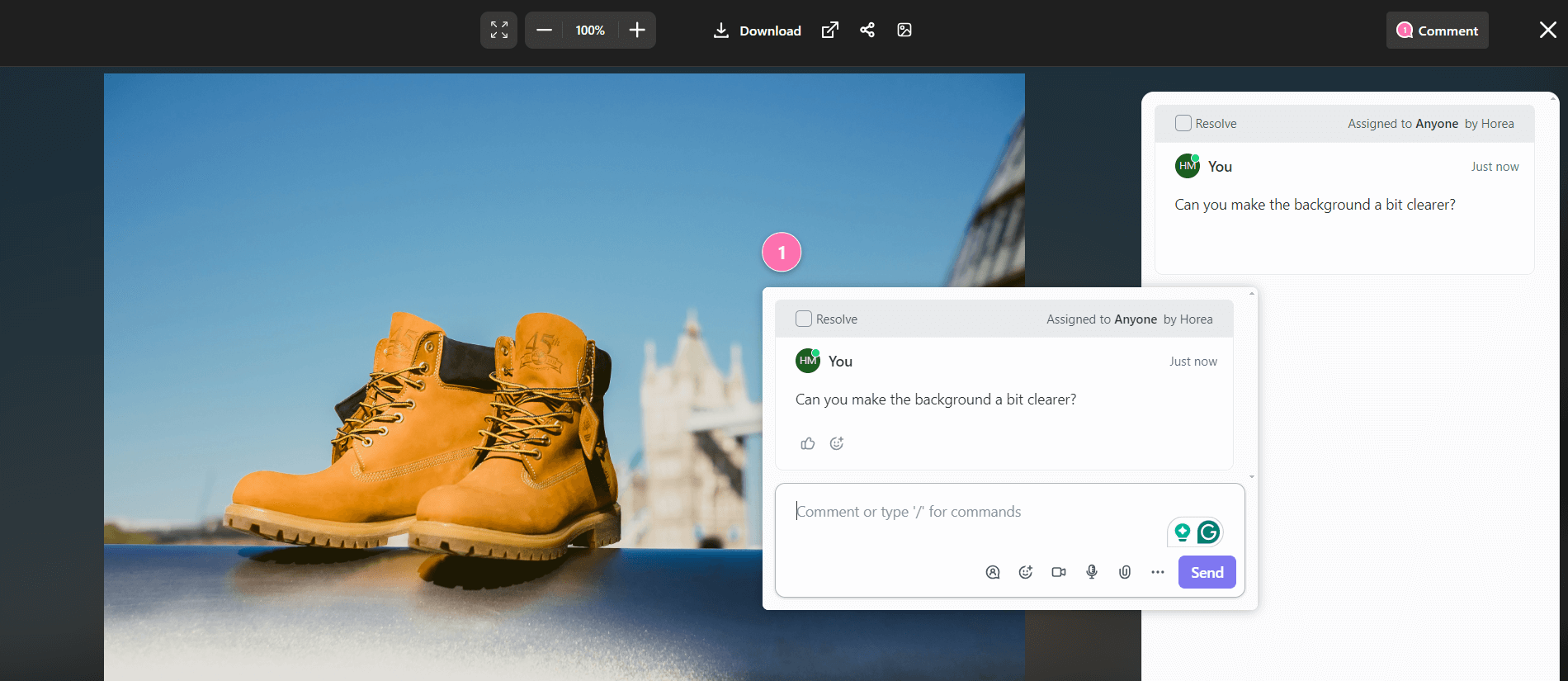Click HM avatar in sidebar comment

(x=1188, y=166)
